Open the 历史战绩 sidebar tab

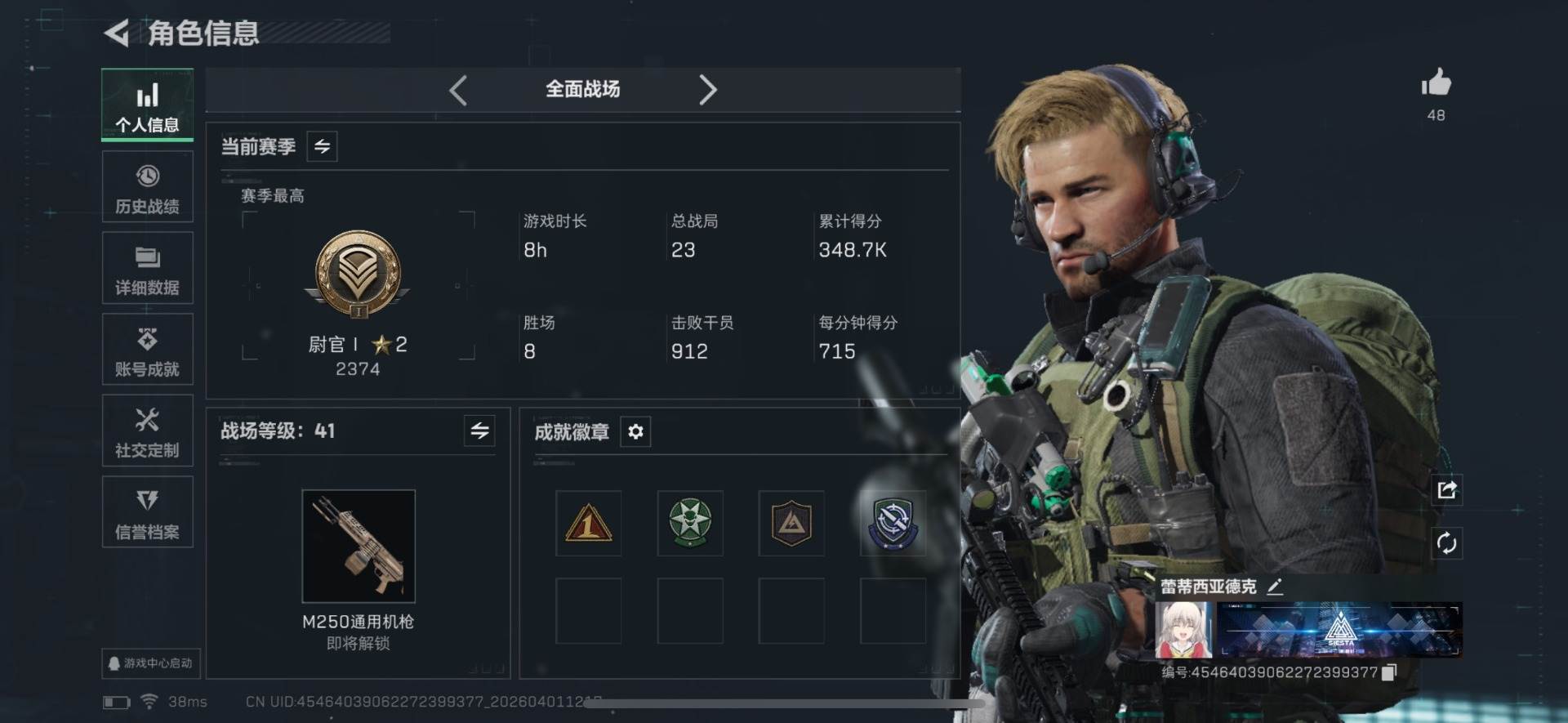[147, 187]
